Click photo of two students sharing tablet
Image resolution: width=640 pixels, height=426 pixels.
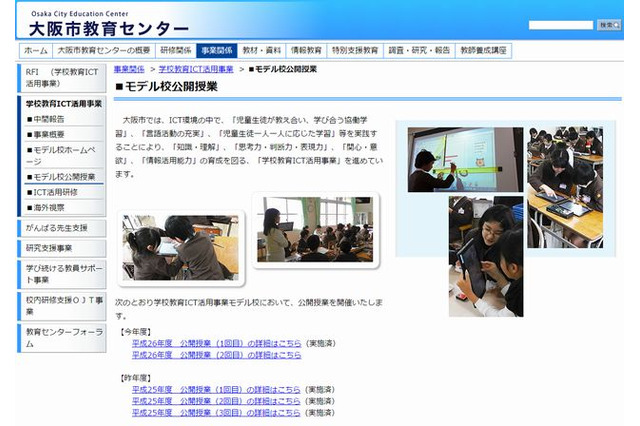[x=180, y=248]
